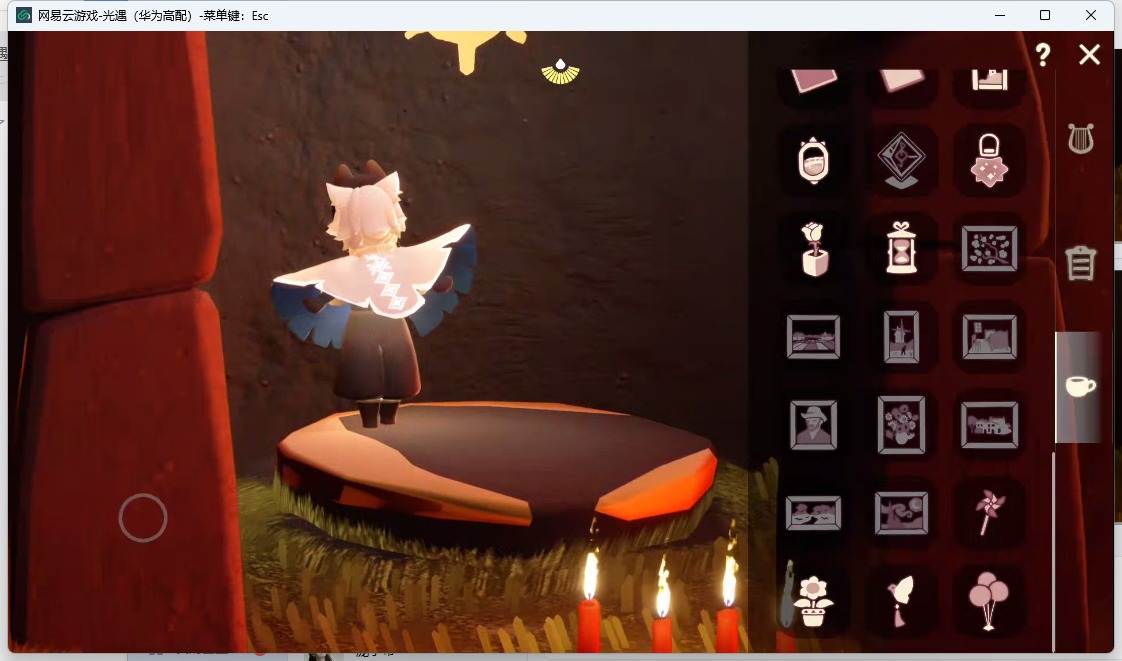Image resolution: width=1122 pixels, height=661 pixels.
Task: Choose the pinwheel prop item
Action: tap(990, 512)
